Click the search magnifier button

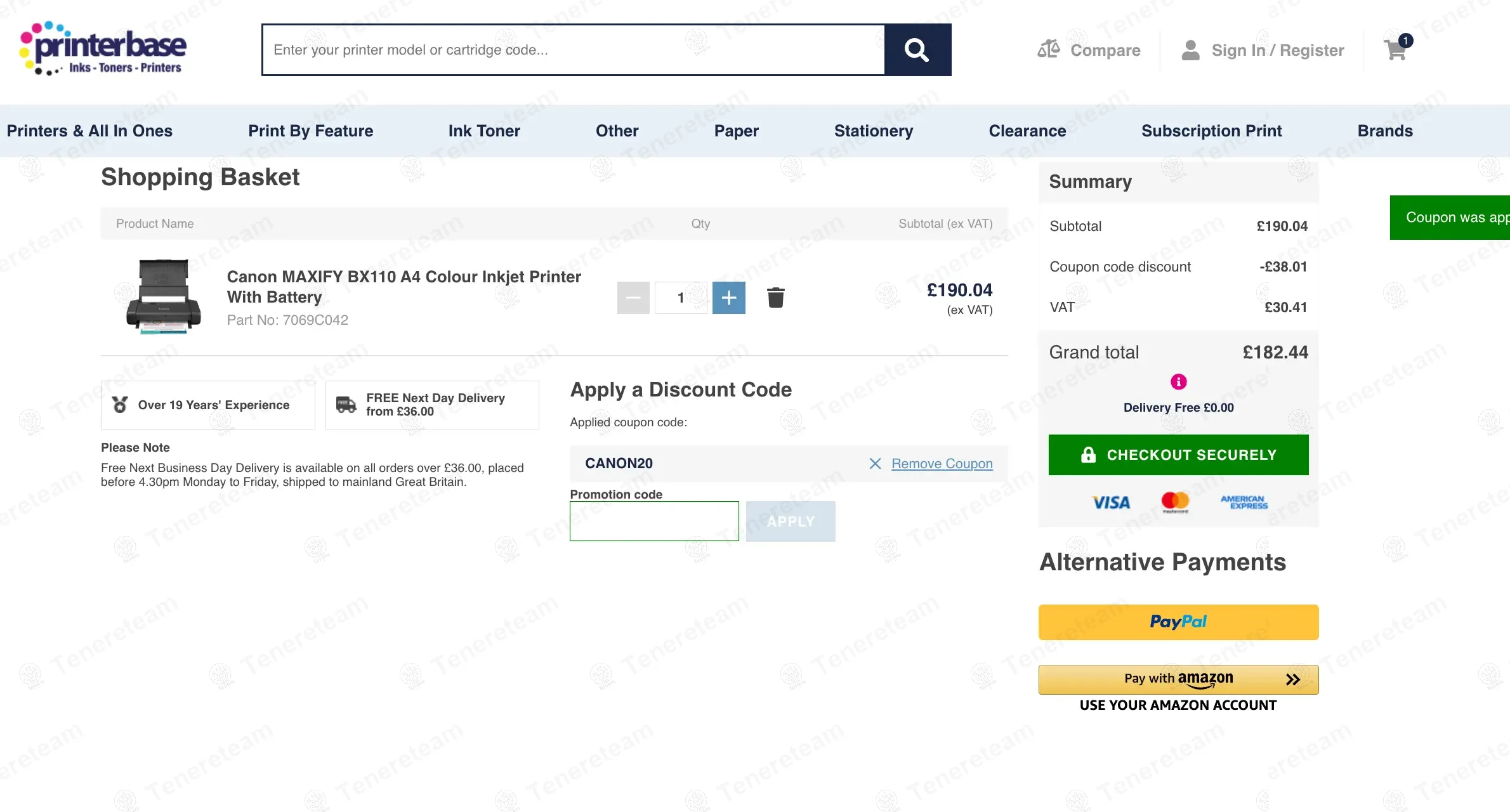917,50
